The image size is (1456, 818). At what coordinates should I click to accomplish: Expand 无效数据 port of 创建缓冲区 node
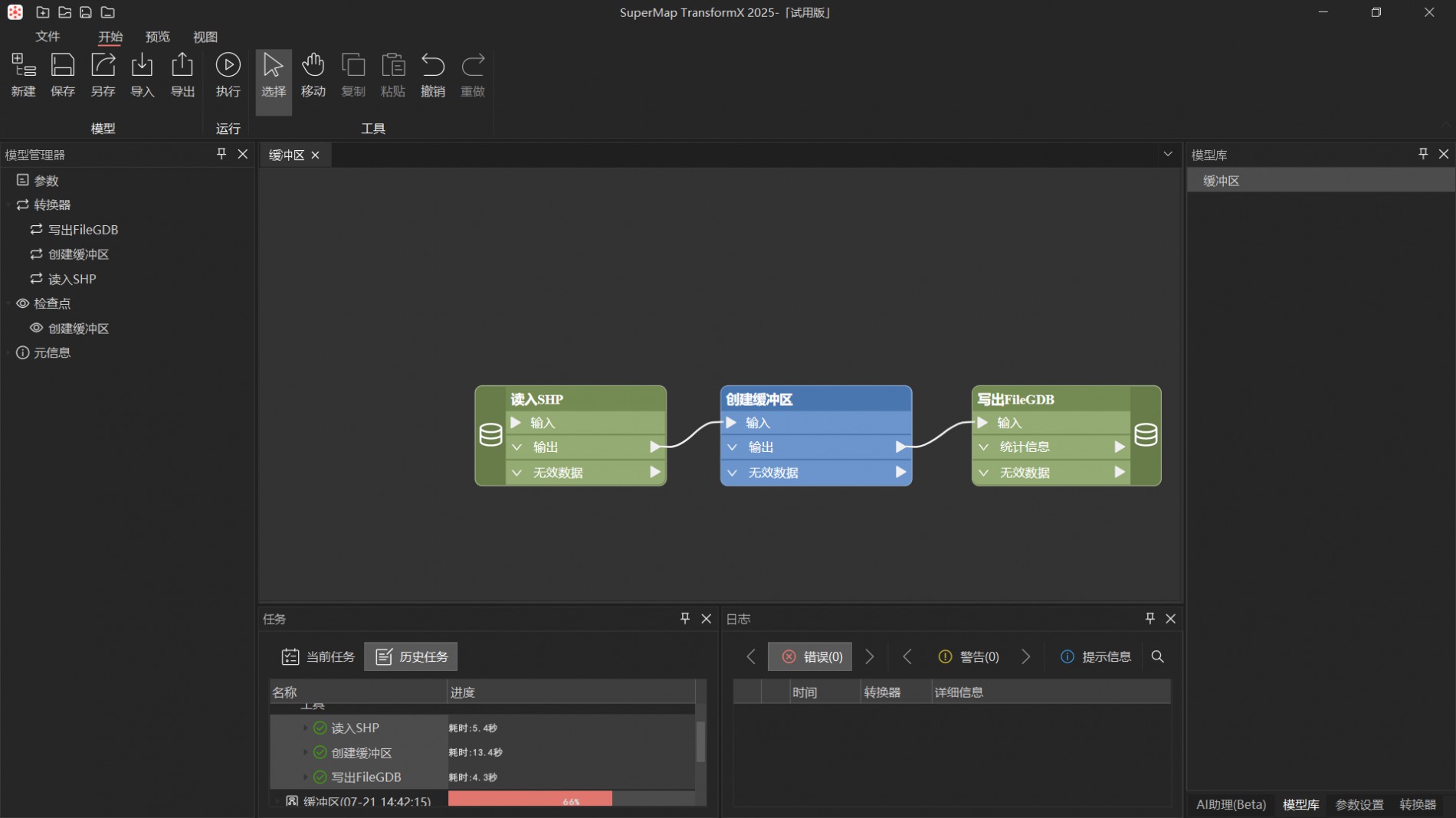coord(733,473)
